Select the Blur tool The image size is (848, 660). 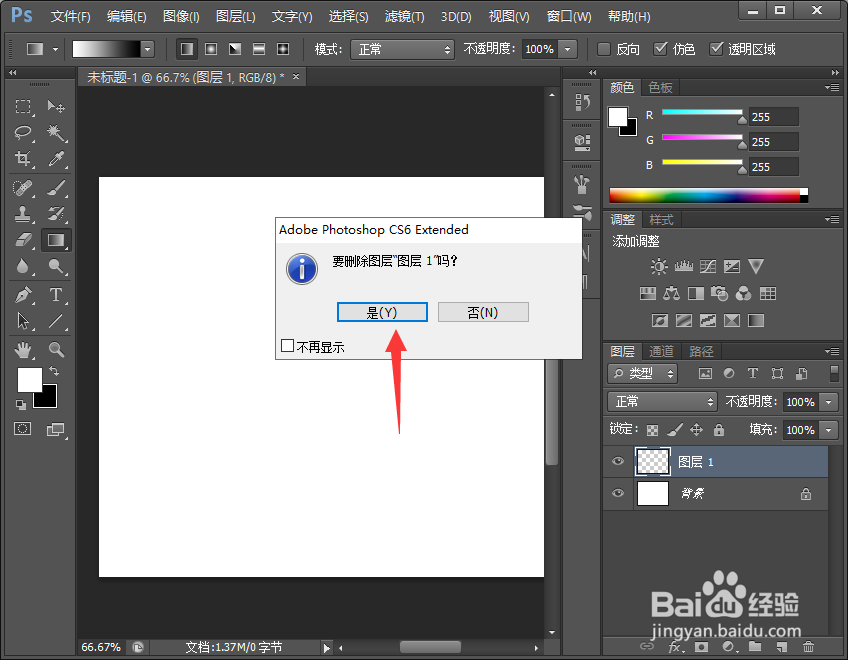click(x=23, y=266)
